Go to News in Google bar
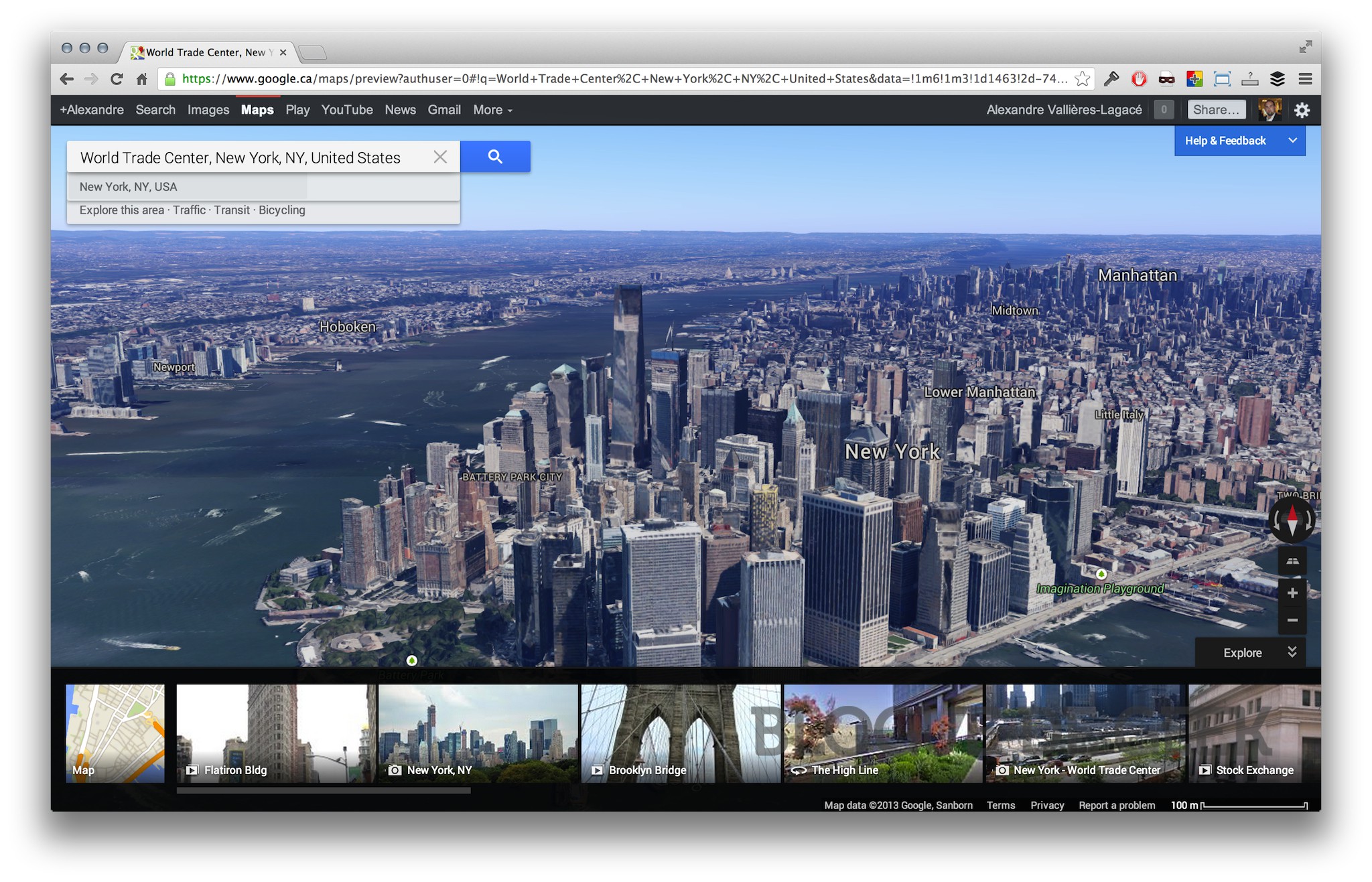Image resolution: width=1372 pixels, height=882 pixels. click(x=400, y=110)
